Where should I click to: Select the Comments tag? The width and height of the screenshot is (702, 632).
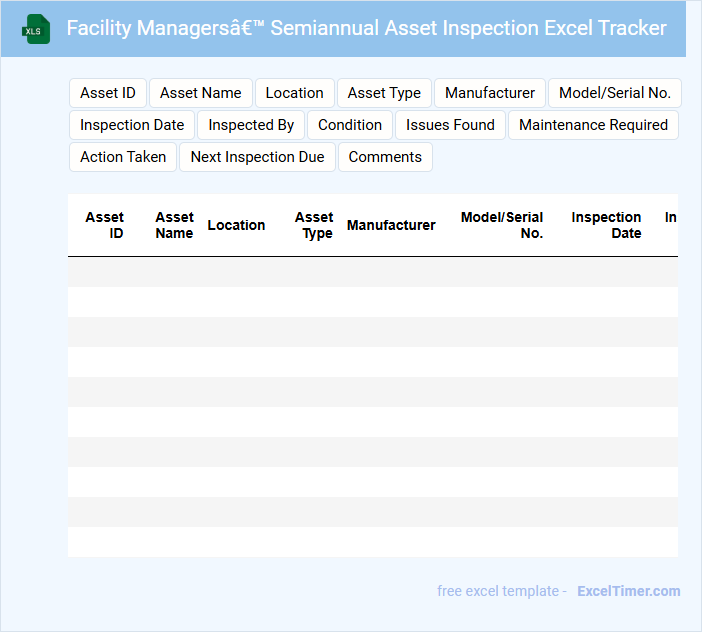[x=385, y=157]
